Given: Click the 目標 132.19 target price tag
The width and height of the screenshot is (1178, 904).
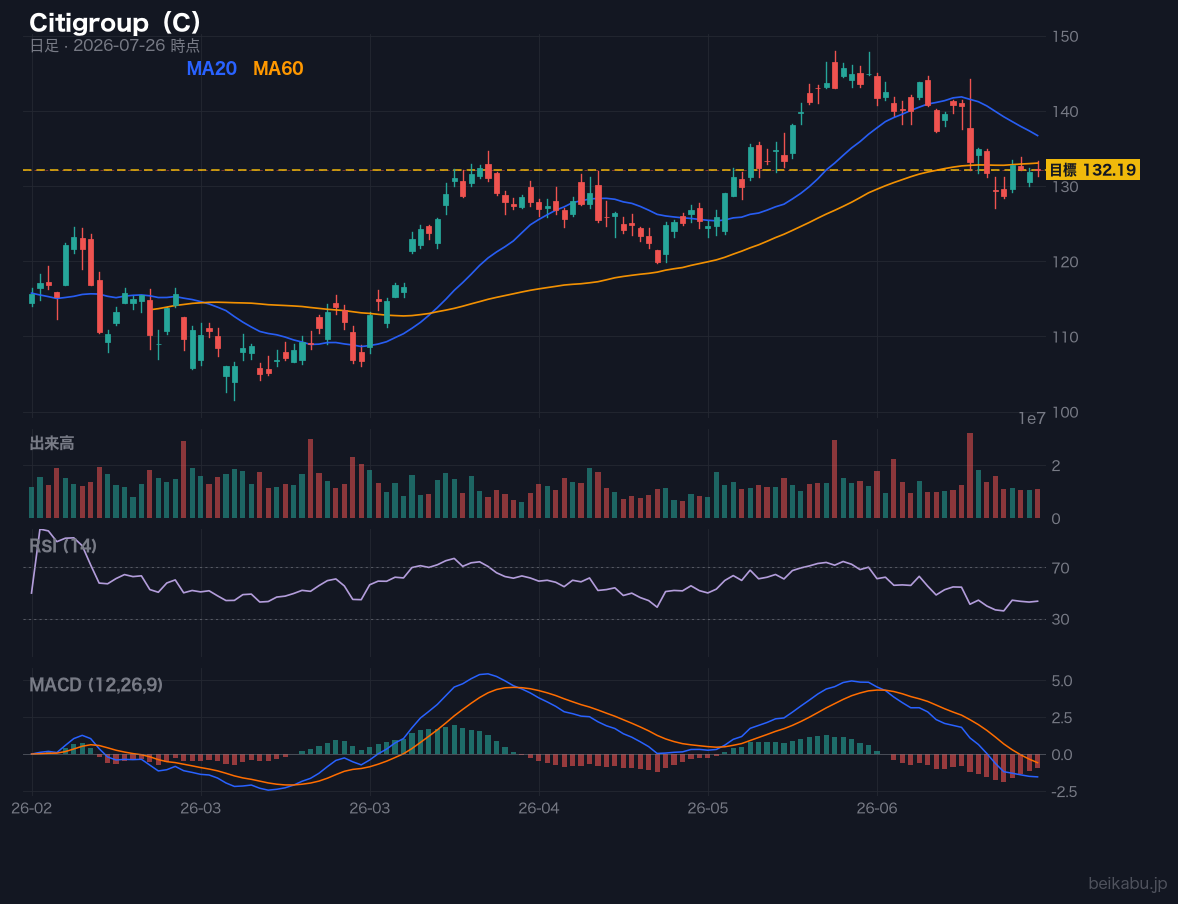Looking at the screenshot, I should [x=1092, y=170].
